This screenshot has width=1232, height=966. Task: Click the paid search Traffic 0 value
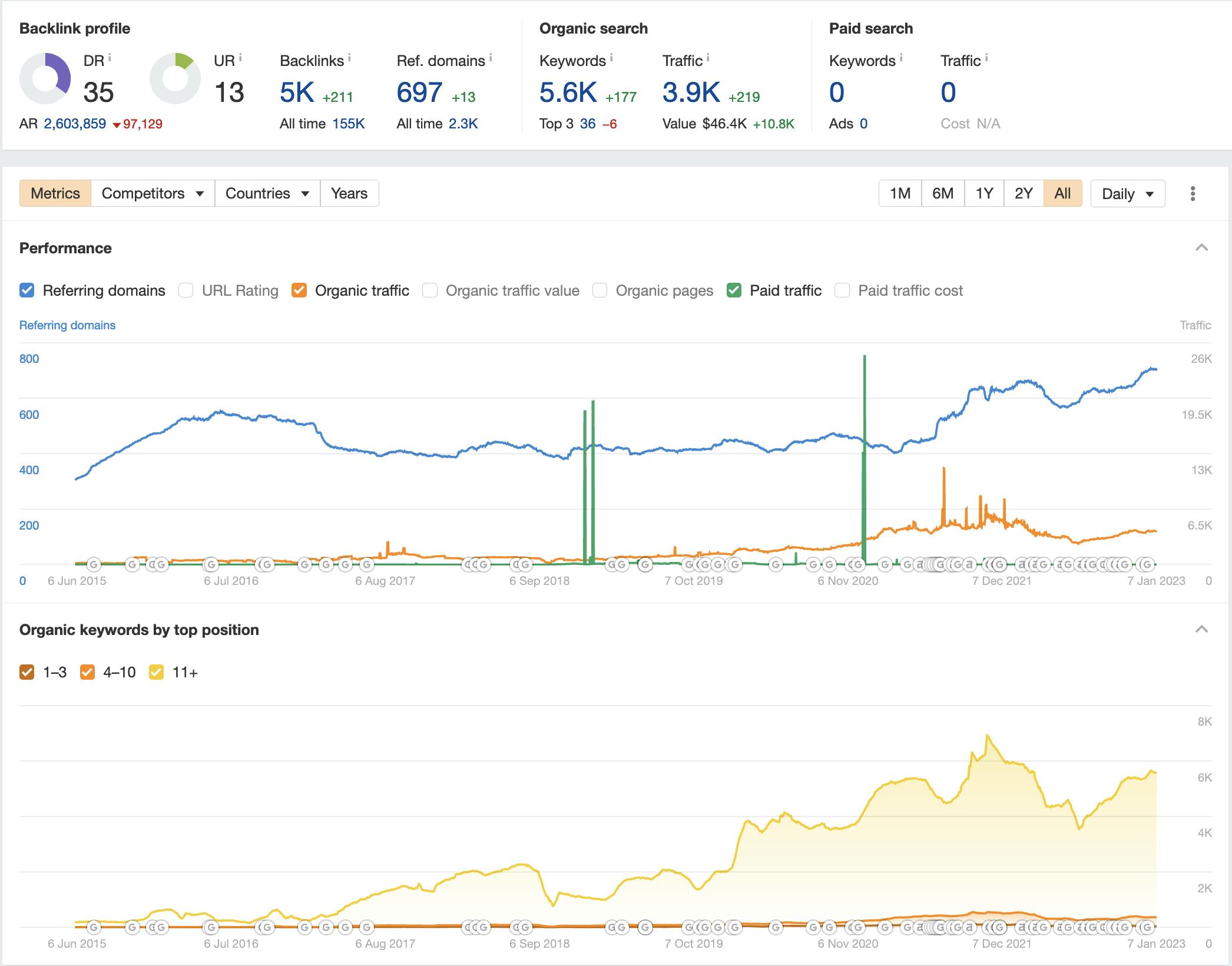point(948,92)
